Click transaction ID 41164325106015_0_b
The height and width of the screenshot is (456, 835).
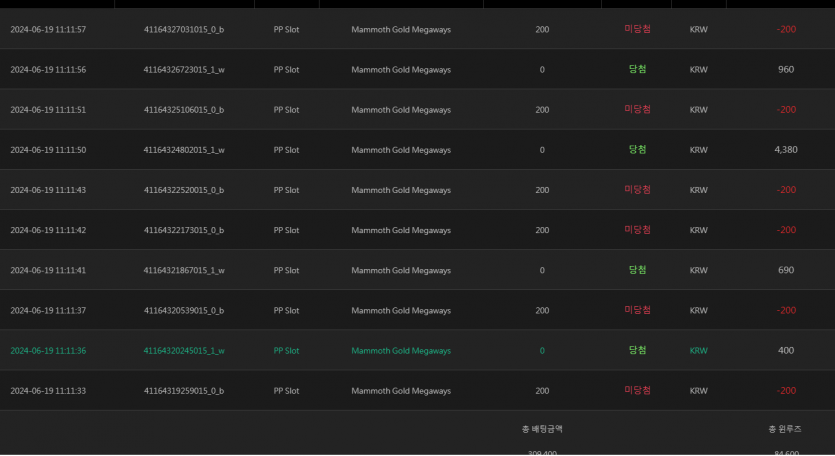[x=184, y=110]
